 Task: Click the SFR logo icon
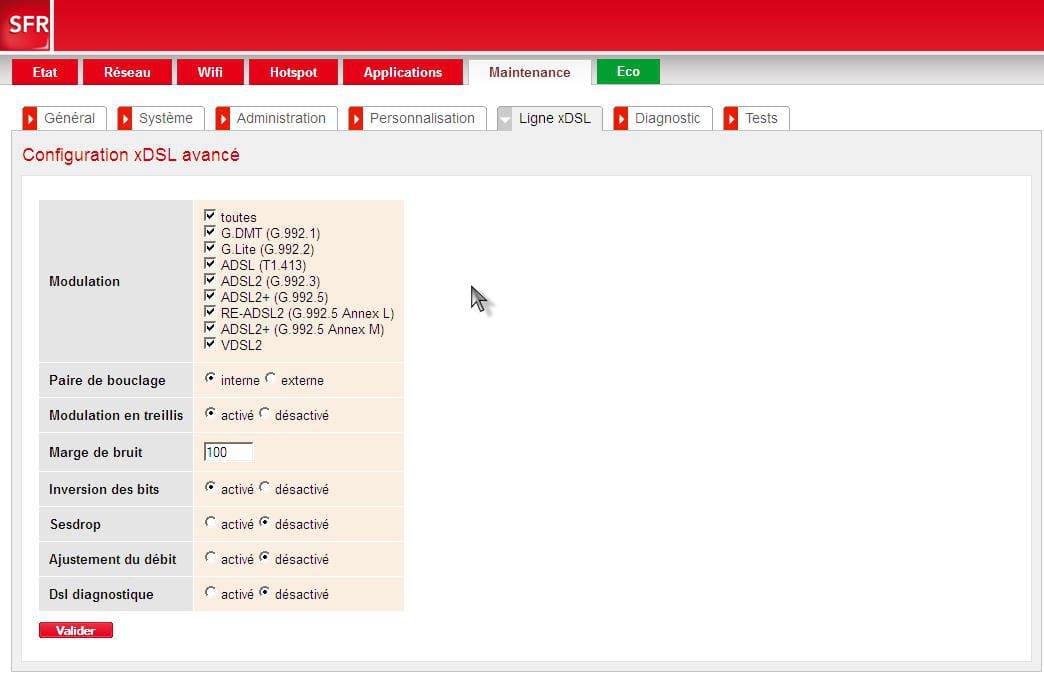[x=26, y=25]
